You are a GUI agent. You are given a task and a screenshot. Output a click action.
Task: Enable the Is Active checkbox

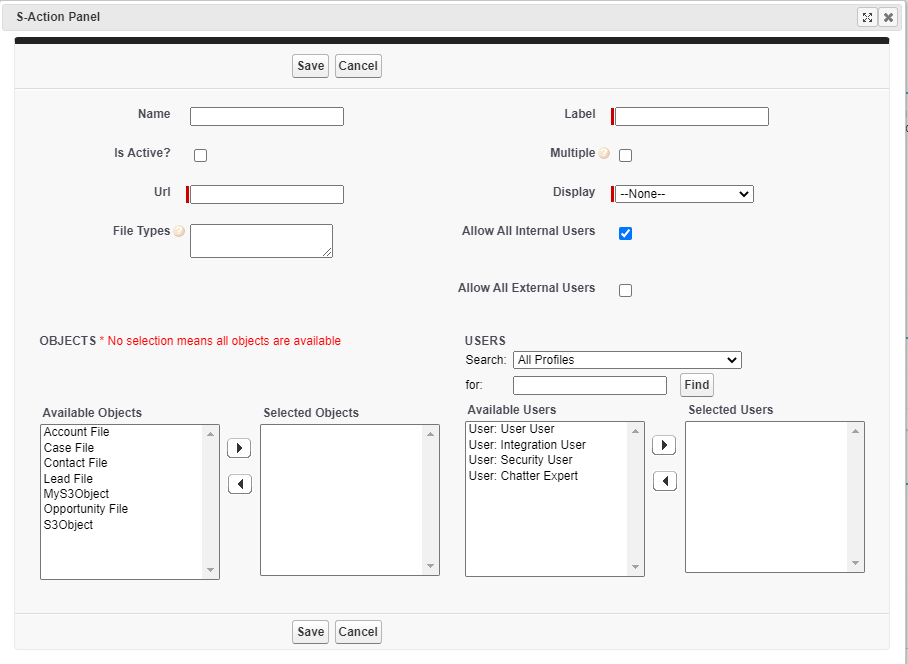[200, 156]
